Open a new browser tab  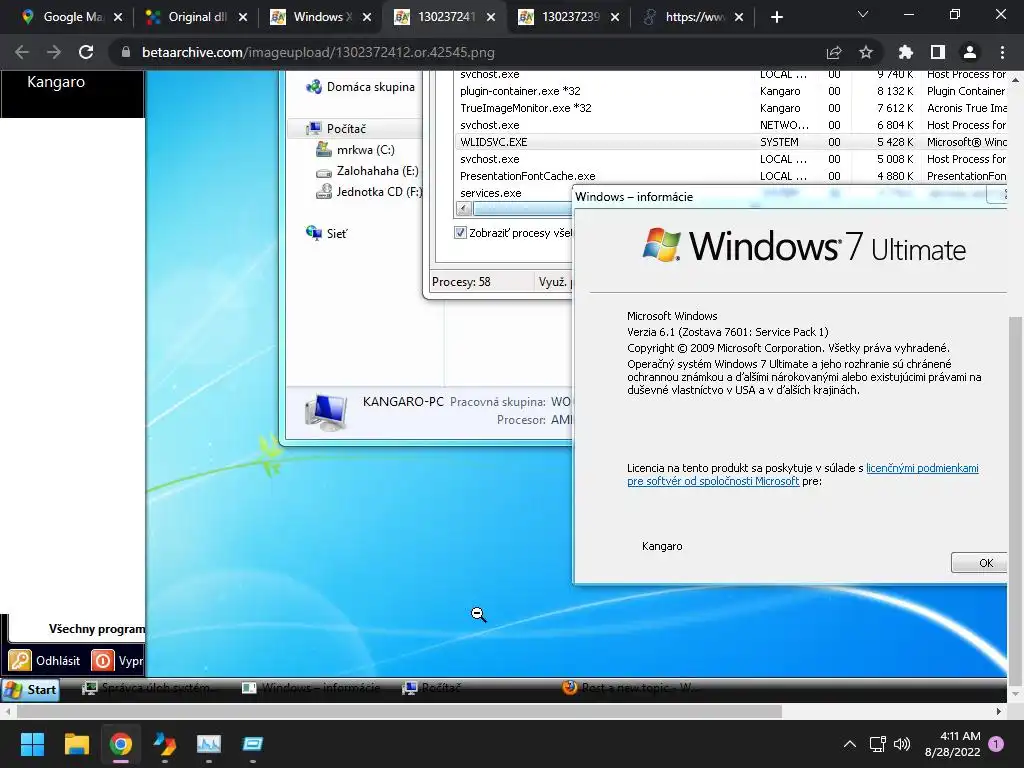click(776, 17)
